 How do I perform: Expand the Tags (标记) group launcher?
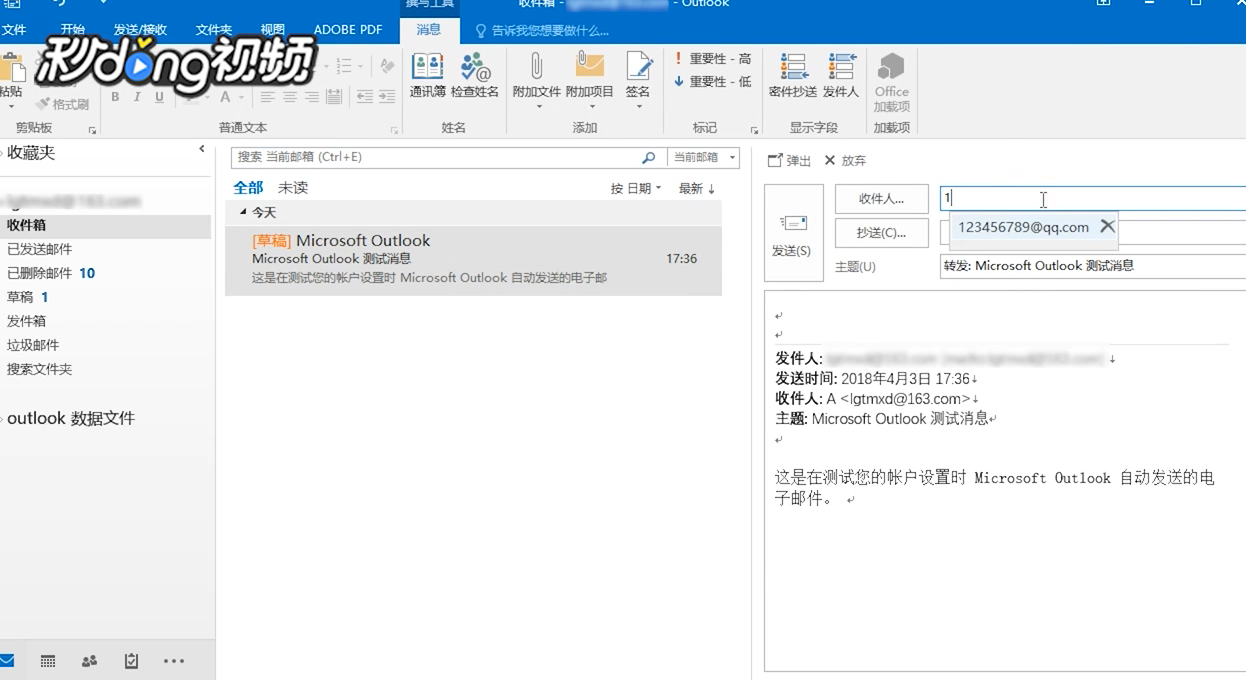[755, 131]
